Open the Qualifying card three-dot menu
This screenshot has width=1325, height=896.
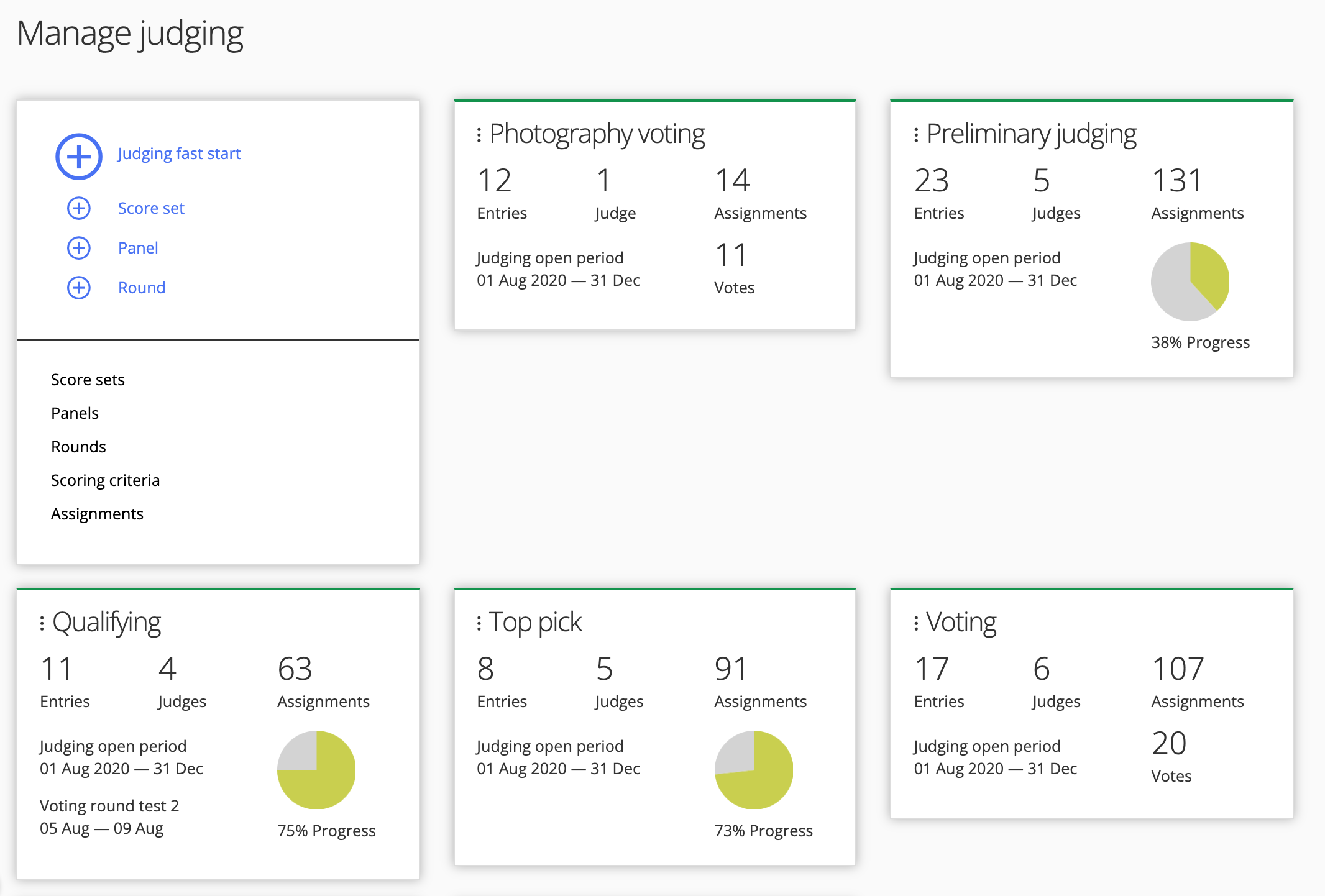[x=42, y=623]
